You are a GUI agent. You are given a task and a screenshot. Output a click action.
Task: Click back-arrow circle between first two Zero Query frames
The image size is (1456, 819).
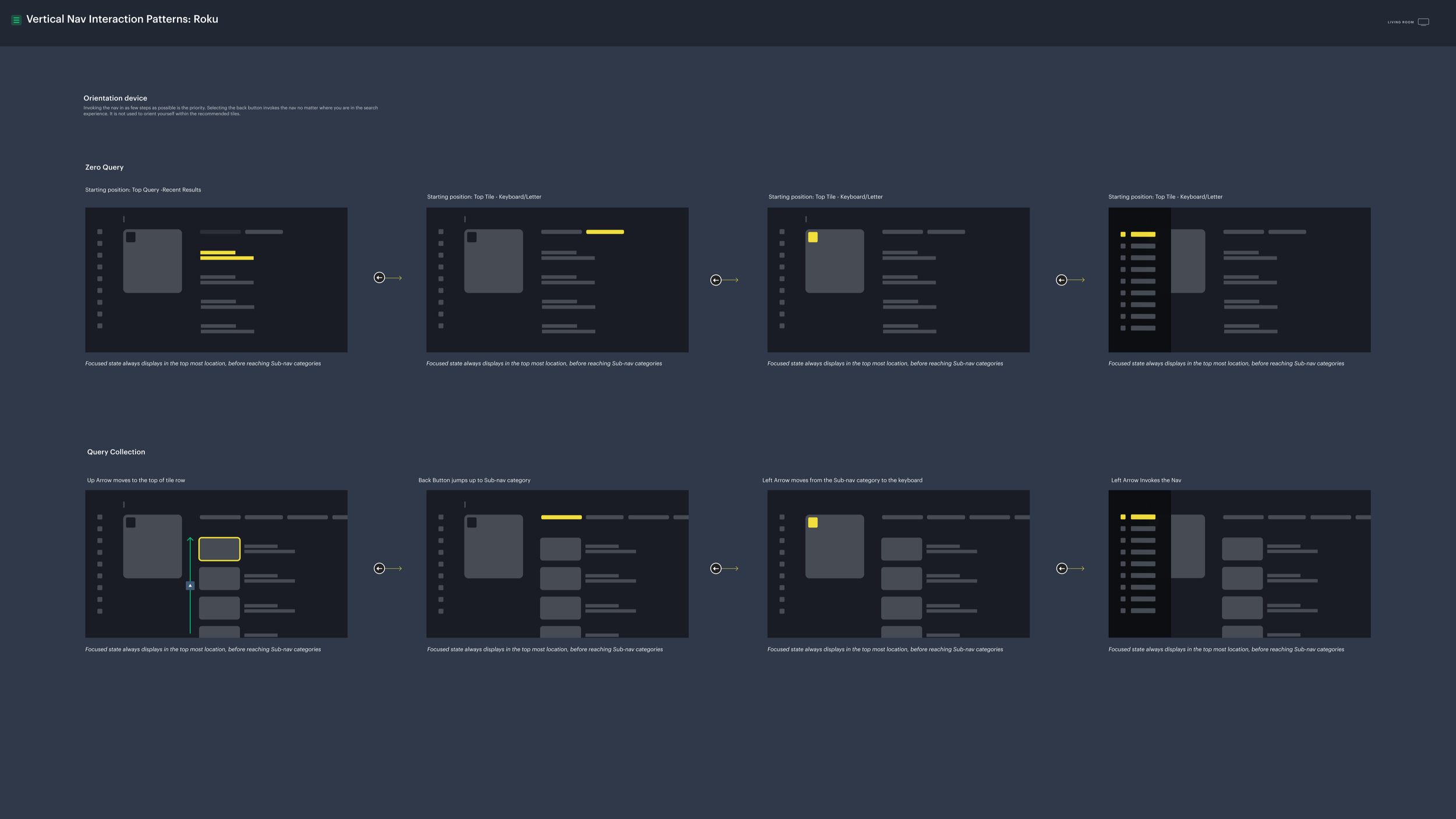coord(379,278)
